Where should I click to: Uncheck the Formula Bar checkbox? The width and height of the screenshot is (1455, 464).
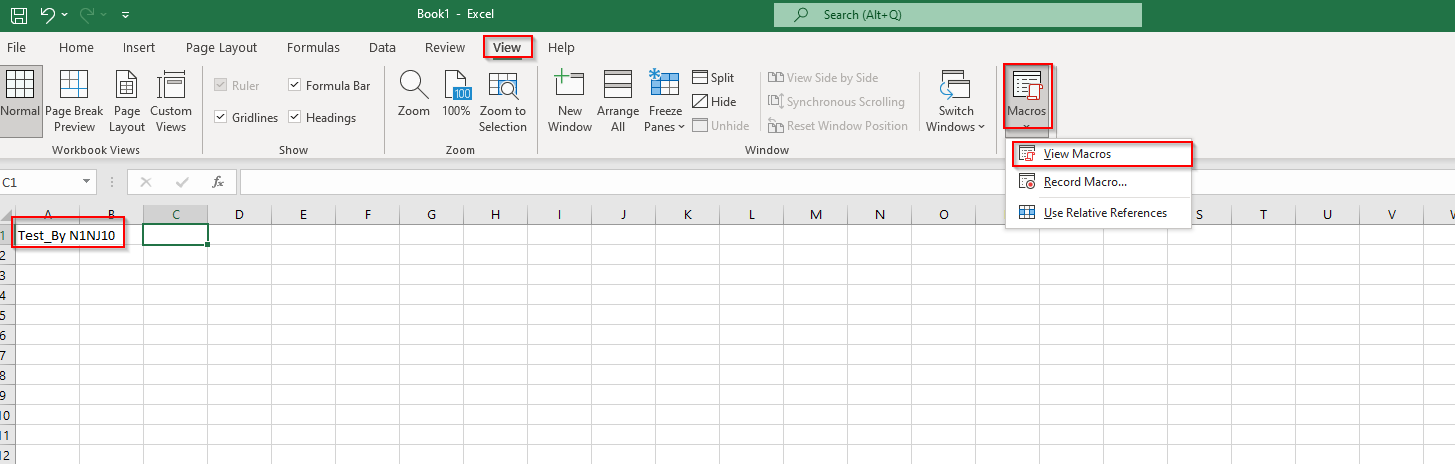[295, 86]
